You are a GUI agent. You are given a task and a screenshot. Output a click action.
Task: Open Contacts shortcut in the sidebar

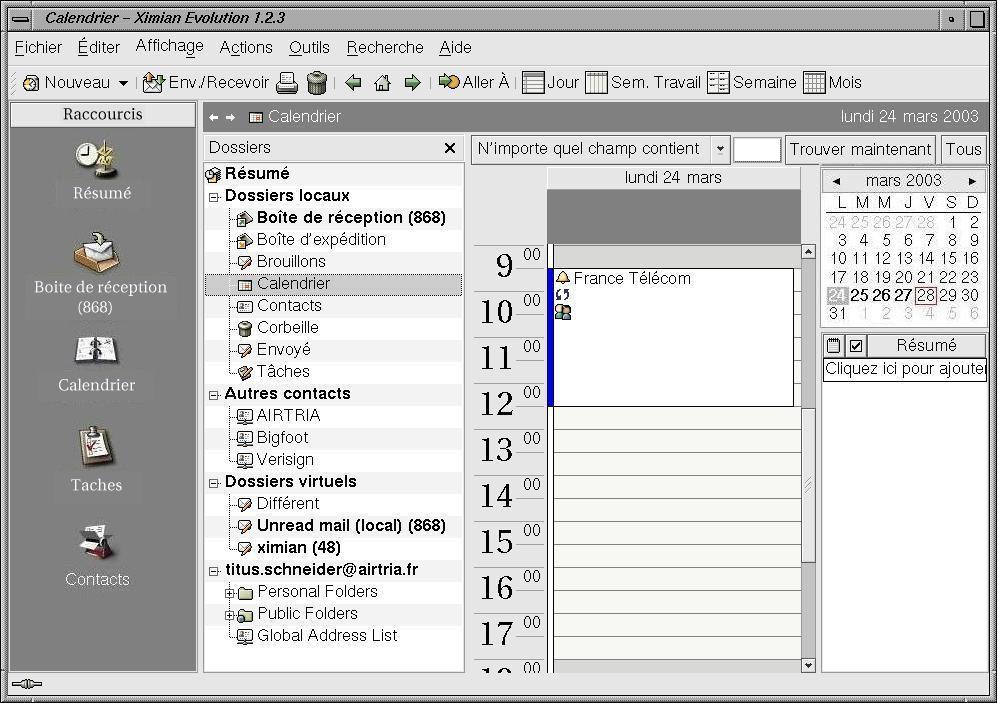[x=97, y=555]
